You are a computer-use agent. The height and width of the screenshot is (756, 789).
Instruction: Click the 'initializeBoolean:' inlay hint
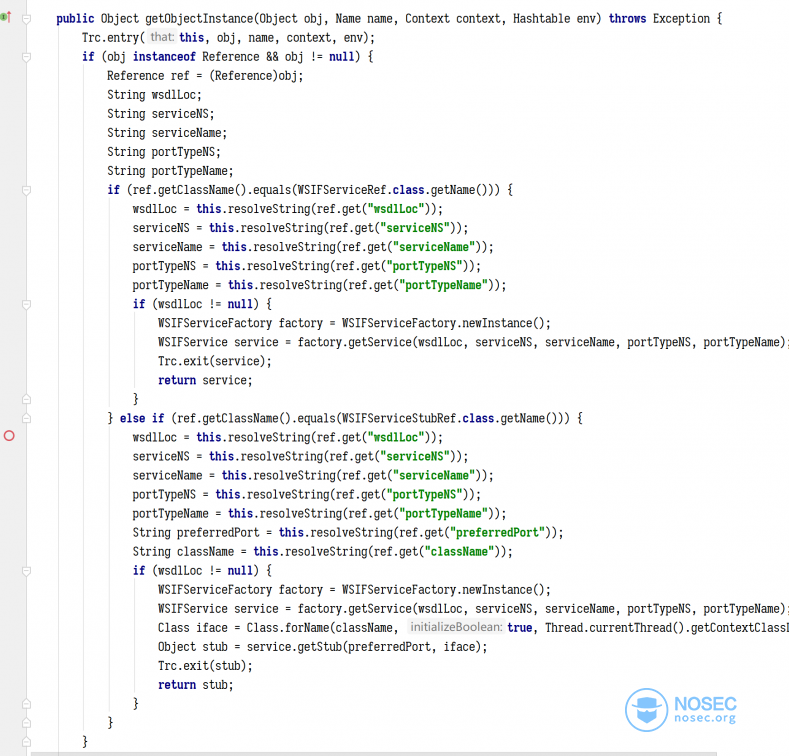pos(455,627)
